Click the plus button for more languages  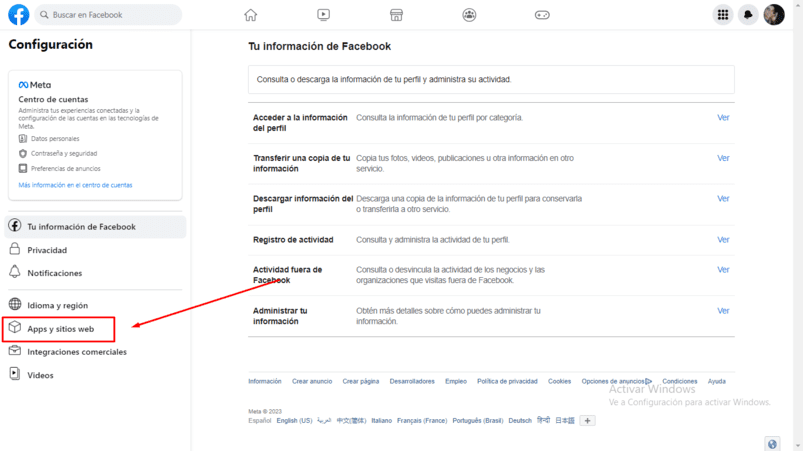587,421
